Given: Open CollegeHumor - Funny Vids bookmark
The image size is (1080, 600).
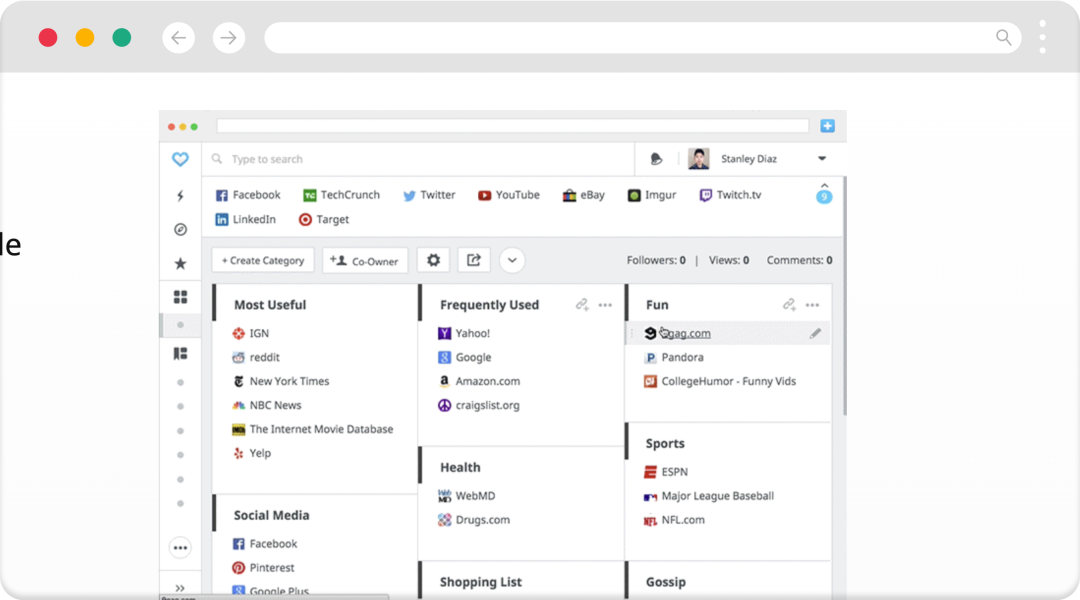Looking at the screenshot, I should pos(720,382).
